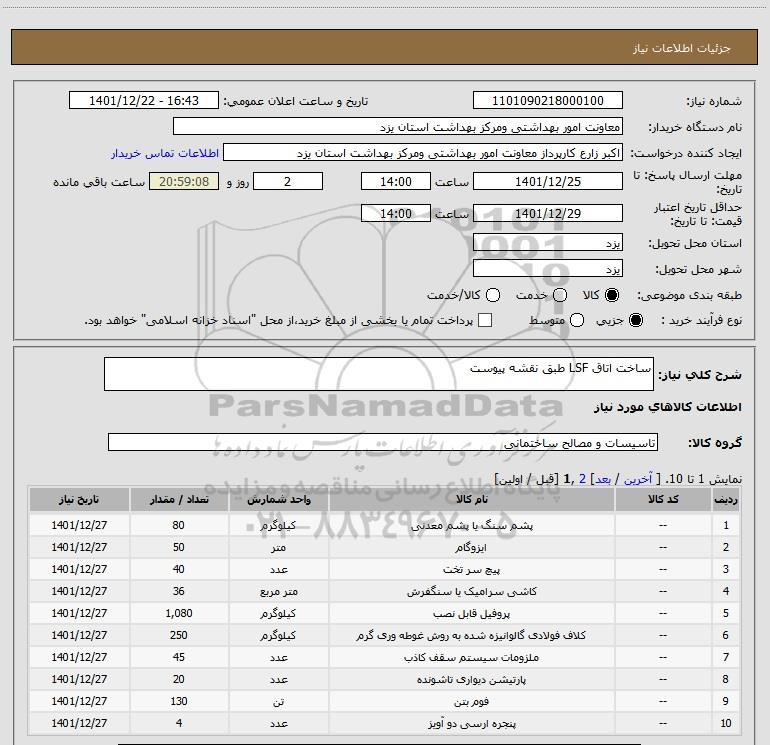Click the remaining time 20:59:08 field
This screenshot has height=745, width=770.
tap(184, 181)
